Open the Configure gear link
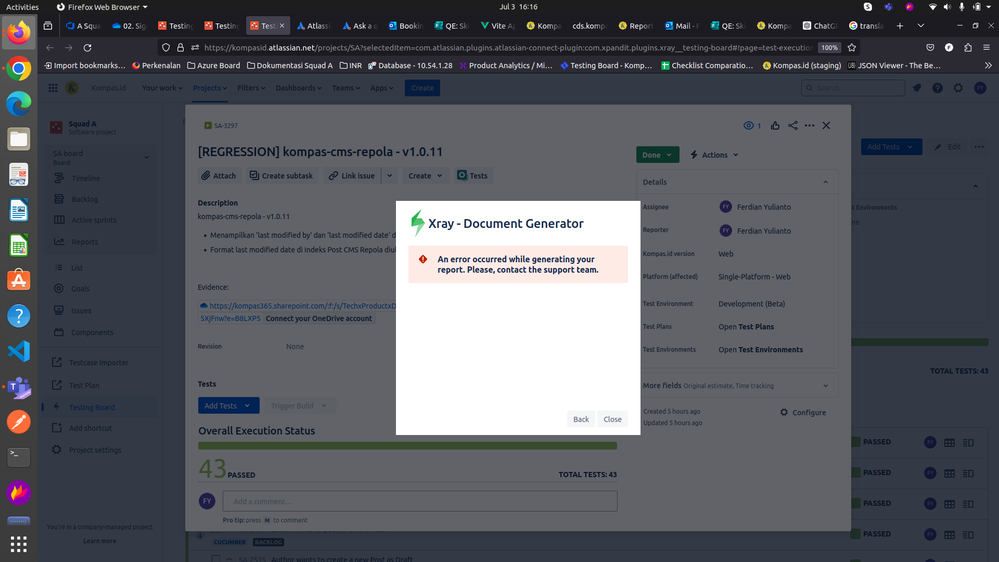 pos(803,412)
